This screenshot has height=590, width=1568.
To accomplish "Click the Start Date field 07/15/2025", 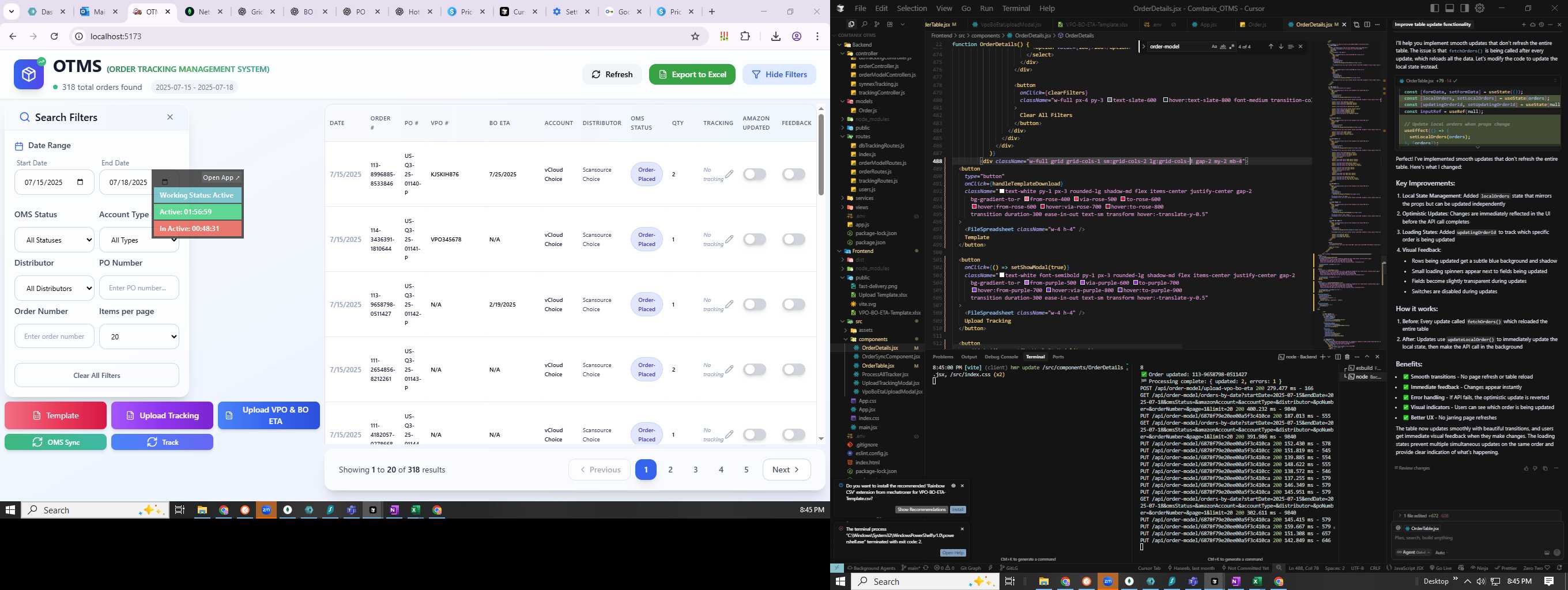I will (x=54, y=182).
